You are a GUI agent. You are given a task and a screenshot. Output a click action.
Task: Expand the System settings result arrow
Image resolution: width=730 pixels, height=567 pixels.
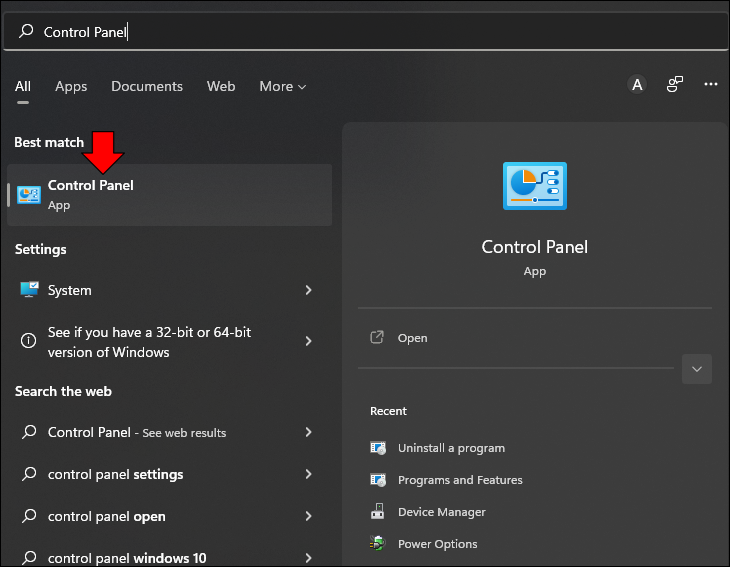308,290
